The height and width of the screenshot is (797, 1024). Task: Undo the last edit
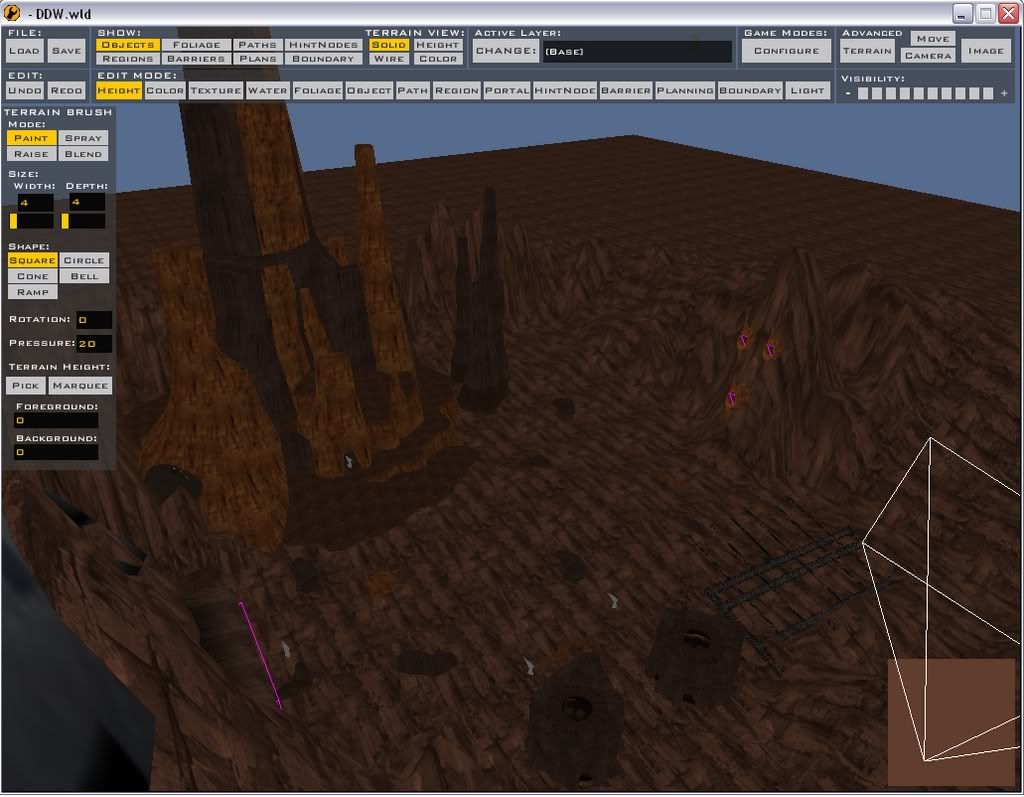pyautogui.click(x=25, y=91)
